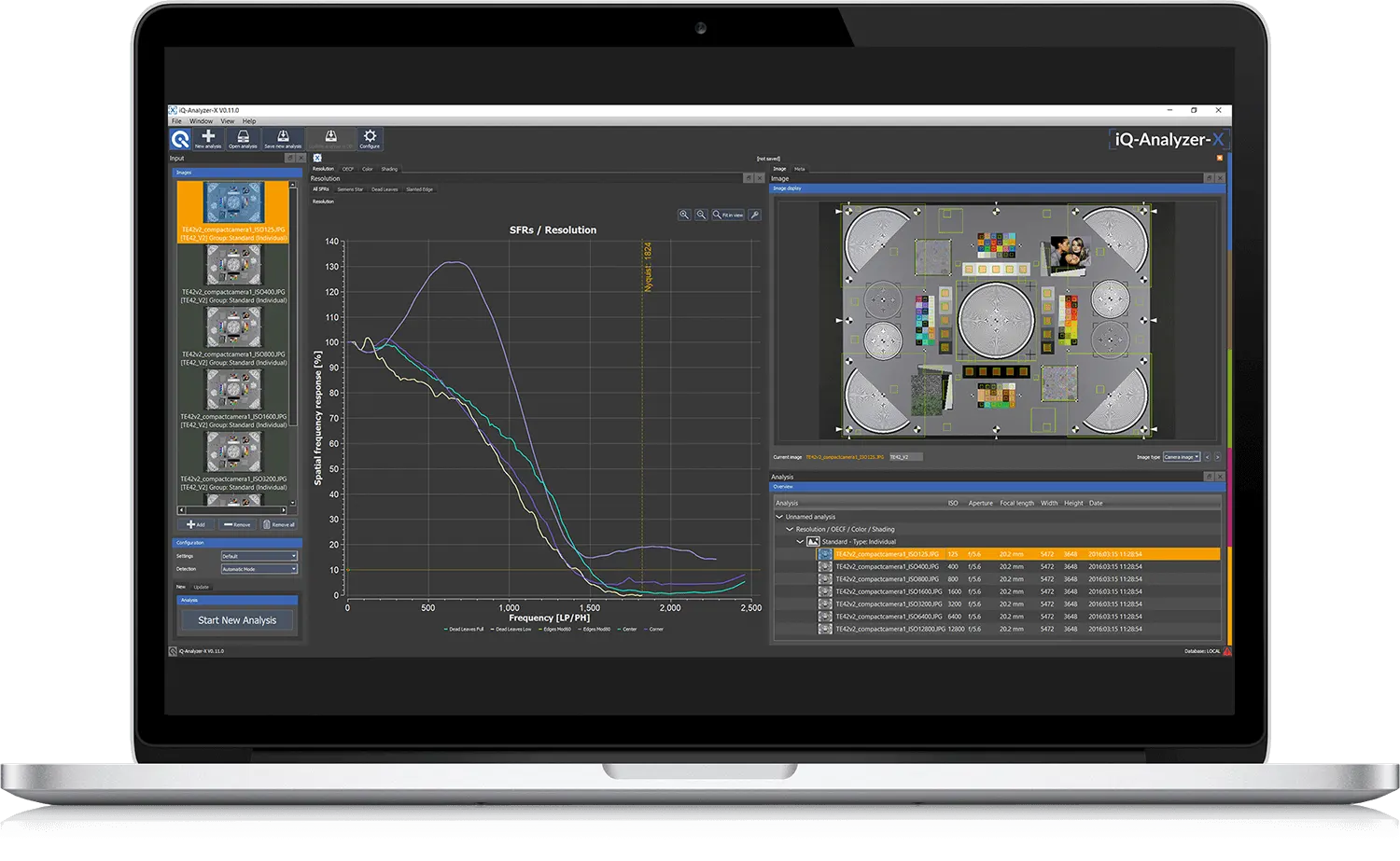
Task: Show previous image with the left arrow
Action: [1207, 457]
